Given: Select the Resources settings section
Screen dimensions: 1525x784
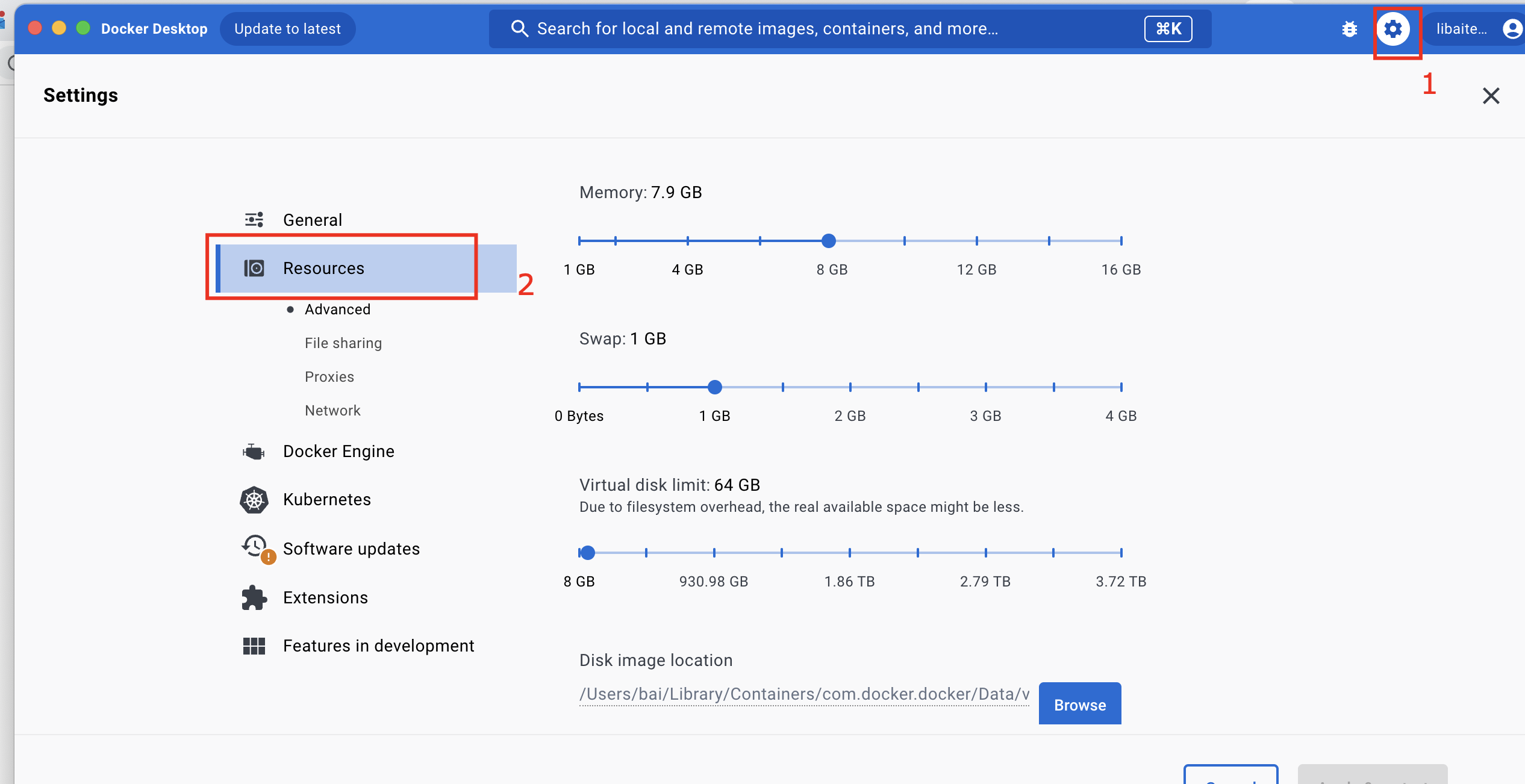Looking at the screenshot, I should click(x=323, y=269).
